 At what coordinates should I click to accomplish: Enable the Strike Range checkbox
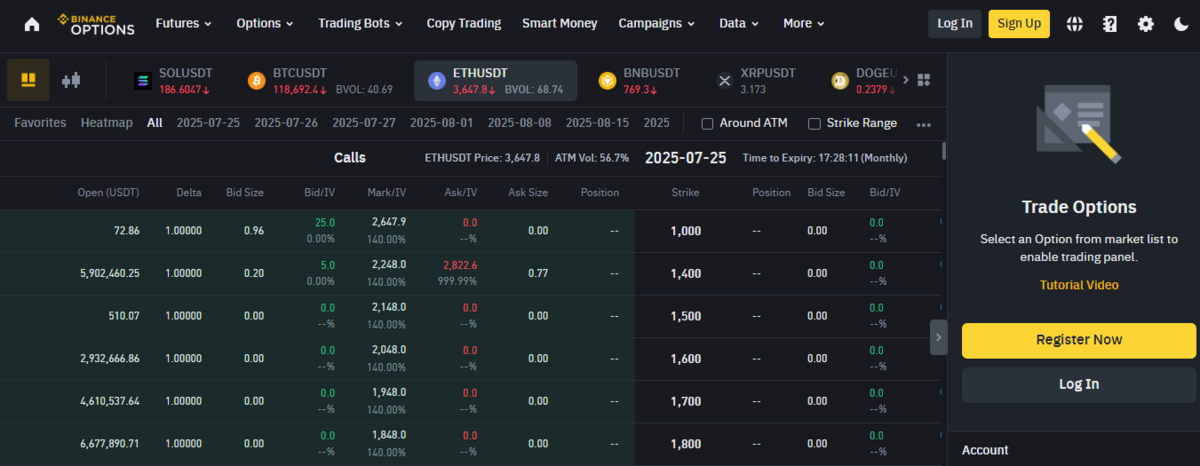pyautogui.click(x=814, y=123)
